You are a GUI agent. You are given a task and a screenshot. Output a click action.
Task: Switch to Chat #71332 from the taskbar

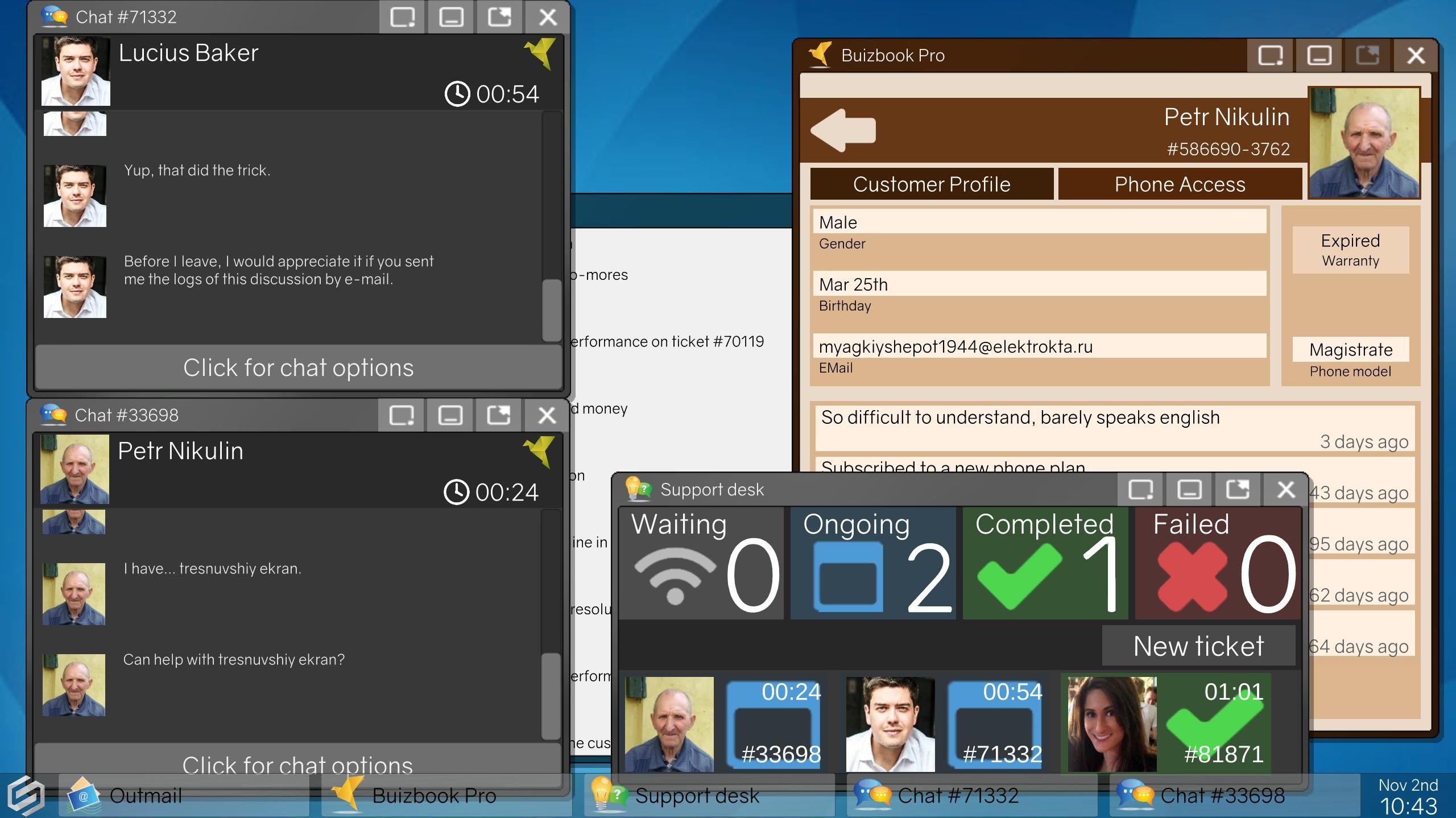[972, 795]
